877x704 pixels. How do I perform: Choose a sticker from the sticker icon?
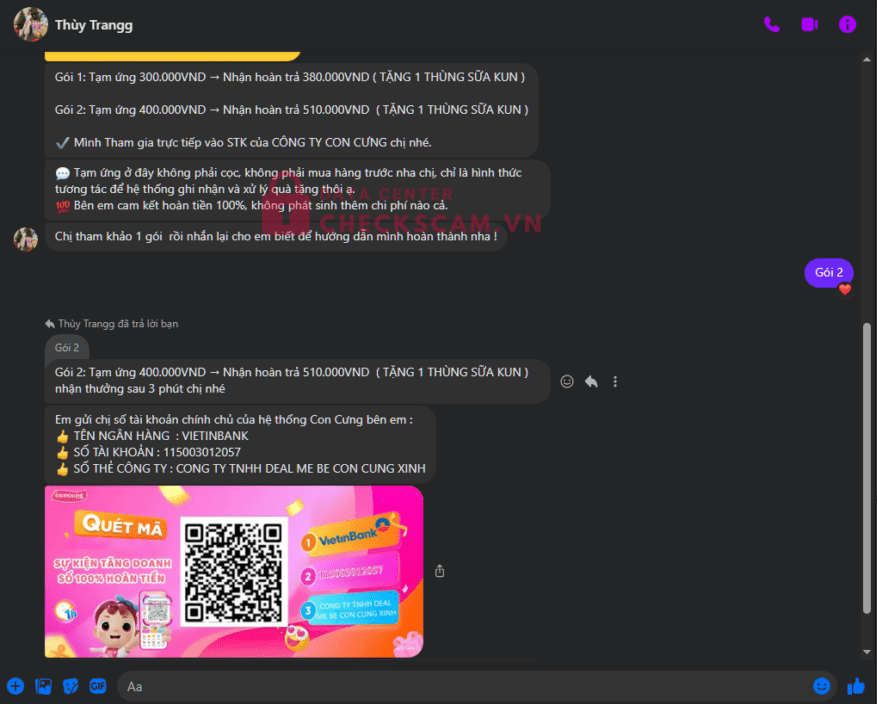tap(70, 686)
